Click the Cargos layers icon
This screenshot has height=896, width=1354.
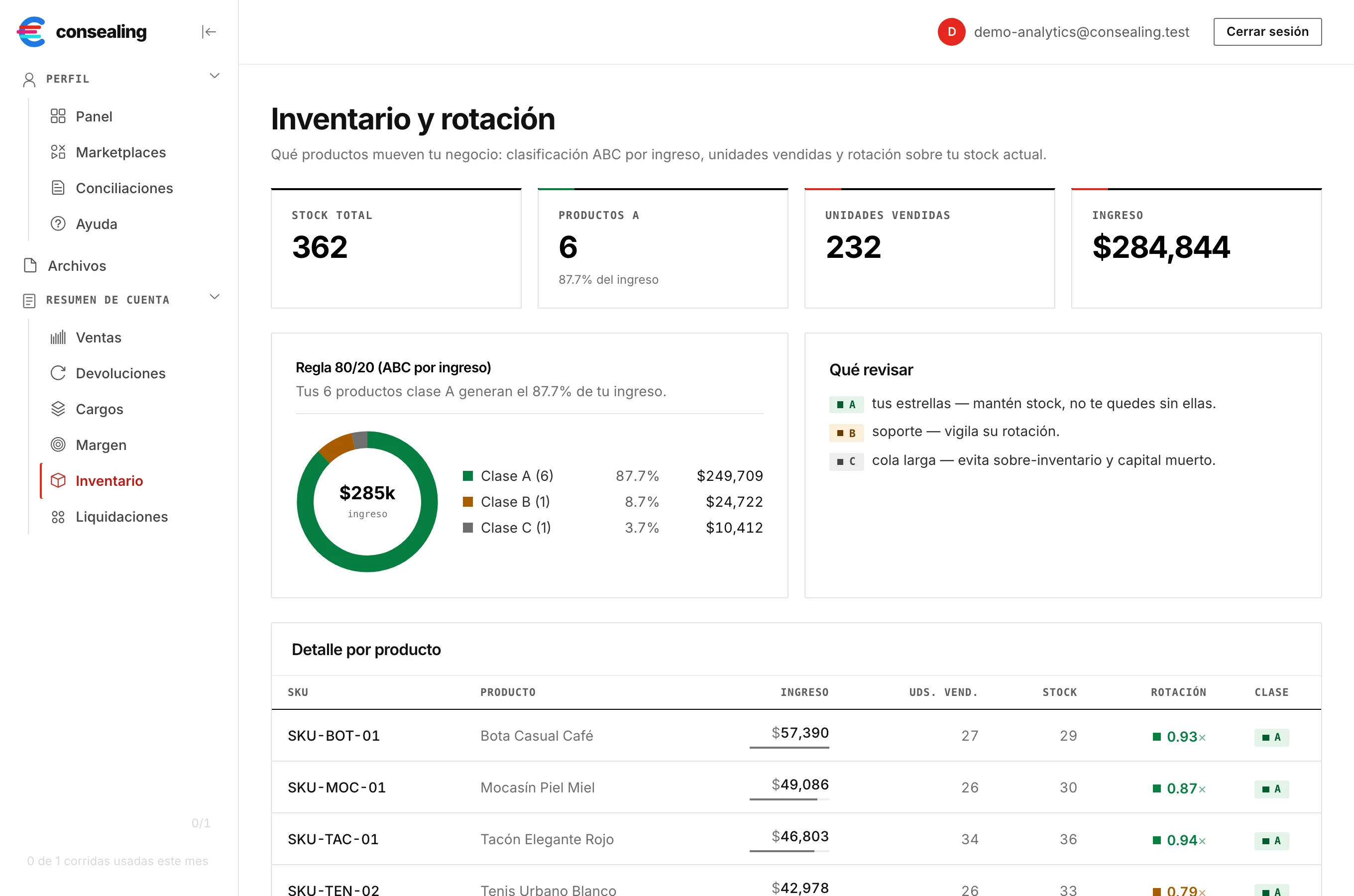click(x=58, y=409)
